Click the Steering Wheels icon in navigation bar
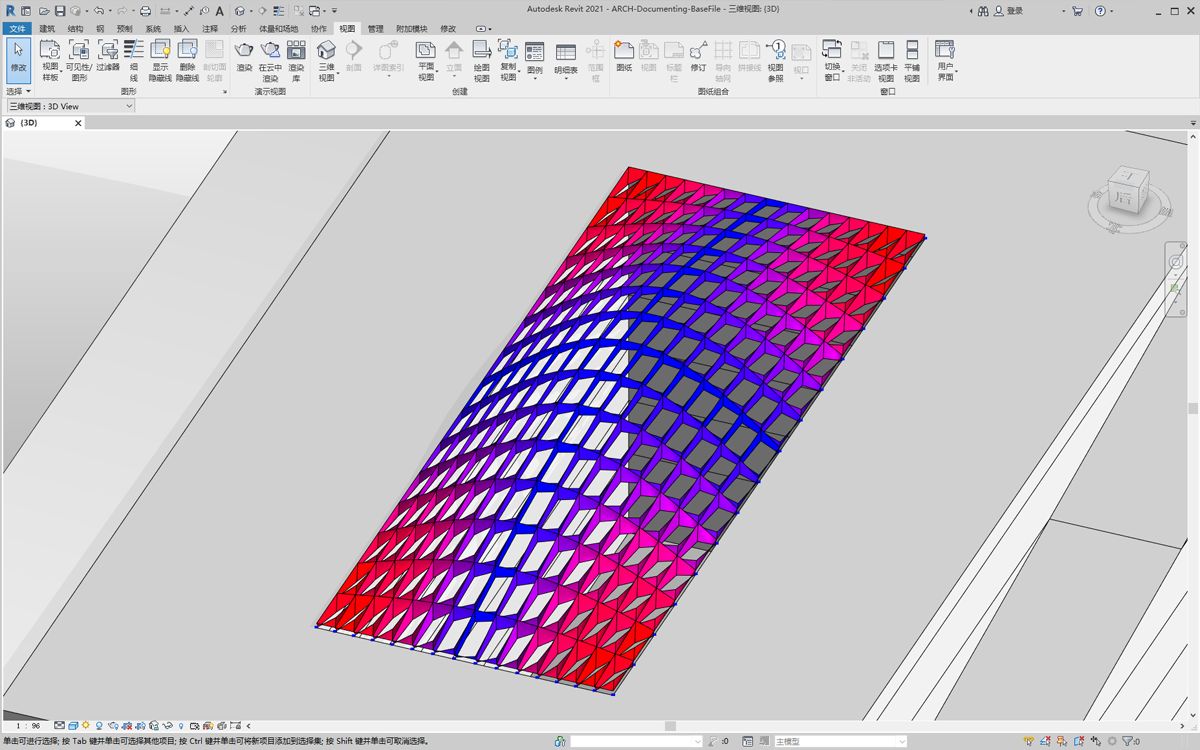Image resolution: width=1200 pixels, height=750 pixels. point(1176,262)
